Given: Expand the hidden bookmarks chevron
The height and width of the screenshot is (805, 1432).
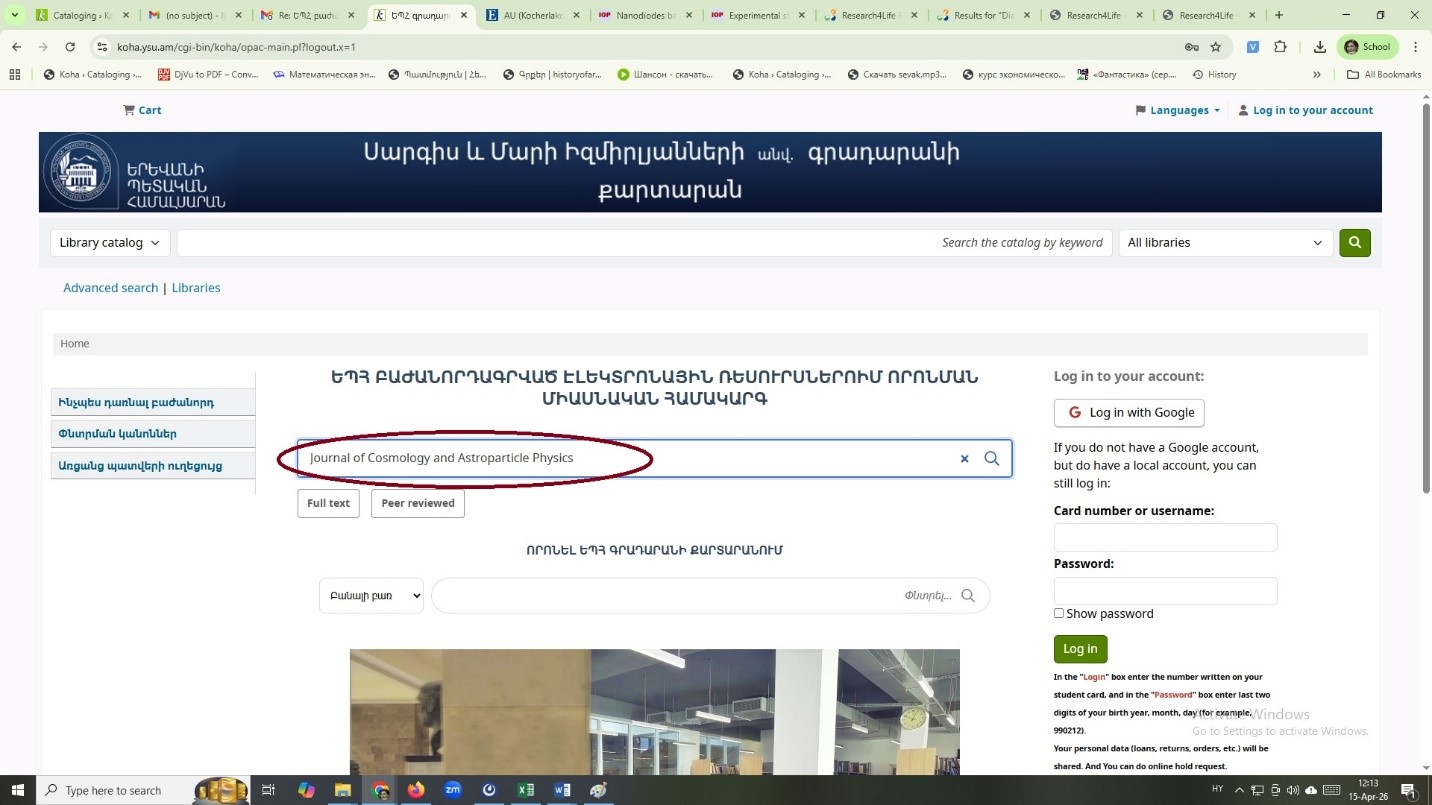Looking at the screenshot, I should click(1317, 74).
